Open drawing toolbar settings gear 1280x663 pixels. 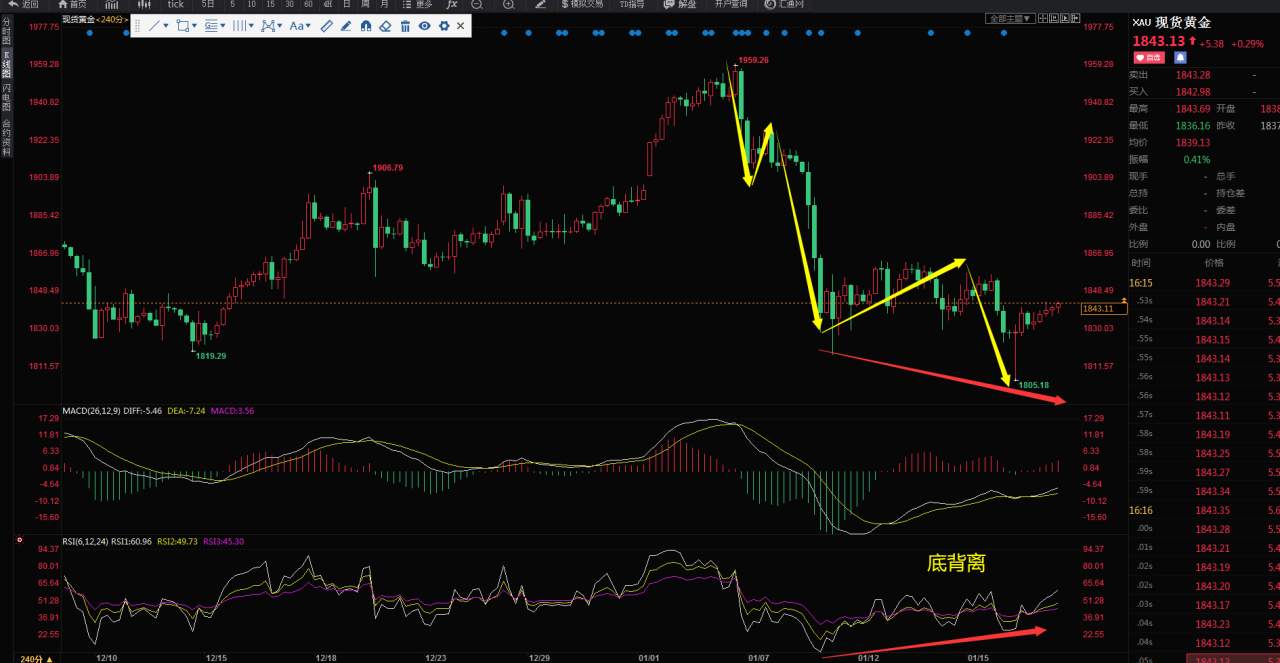[443, 26]
